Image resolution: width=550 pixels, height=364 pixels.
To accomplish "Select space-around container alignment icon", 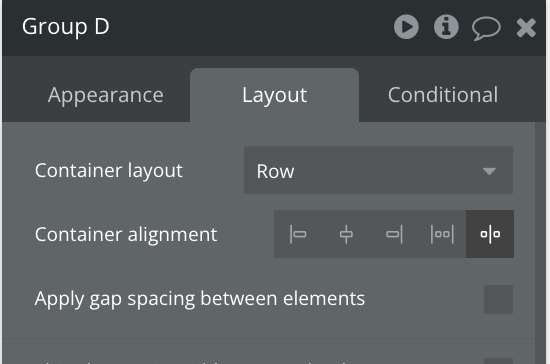I will 490,234.
